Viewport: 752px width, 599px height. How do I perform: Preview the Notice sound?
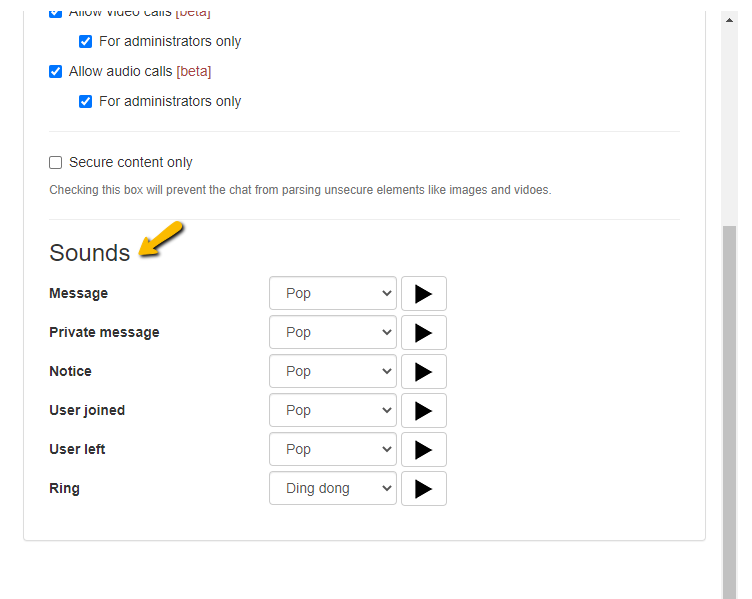[423, 372]
